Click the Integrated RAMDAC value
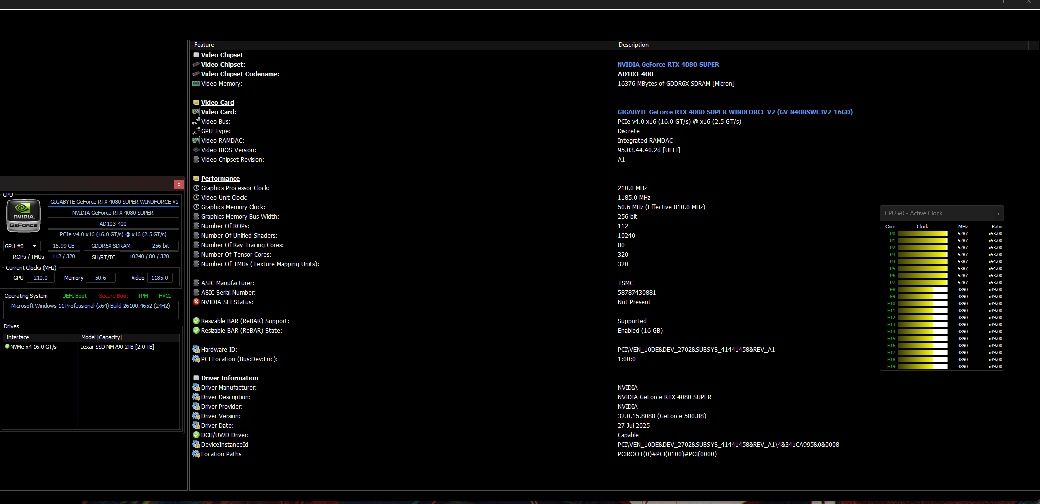The height and width of the screenshot is (504, 1040). click(645, 141)
